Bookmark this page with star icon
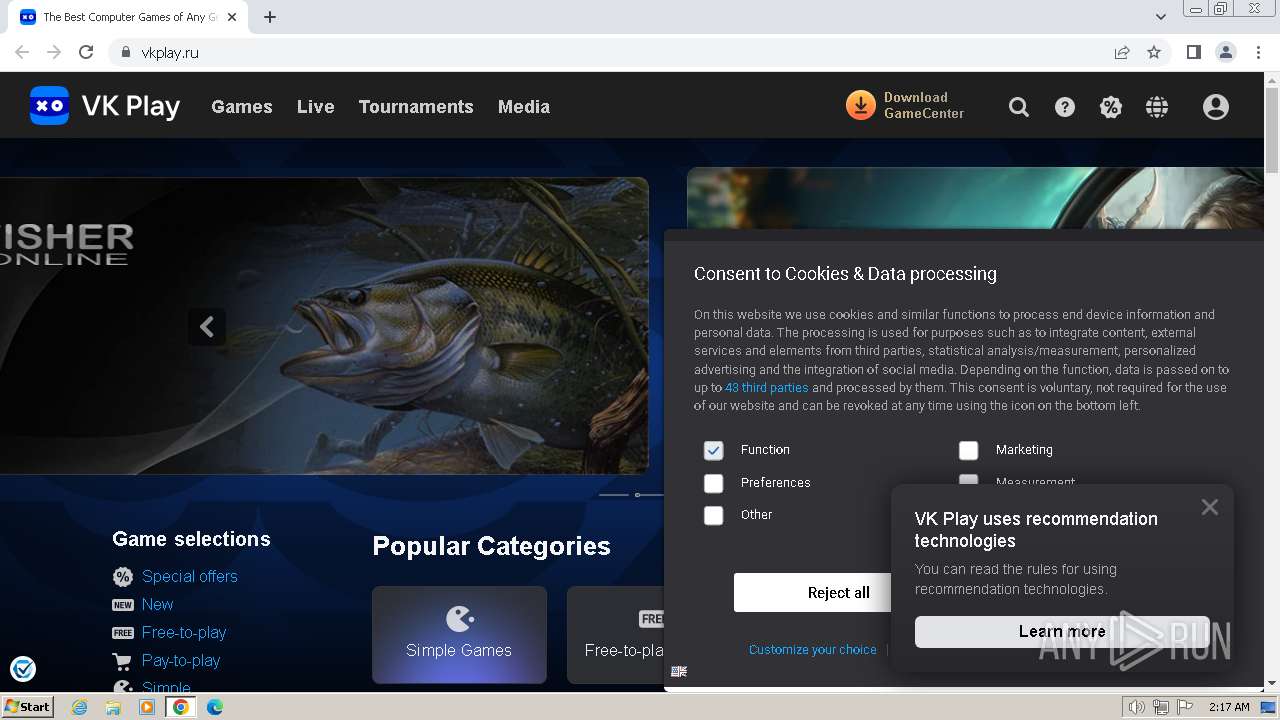This screenshot has width=1280, height=720. click(x=1154, y=52)
